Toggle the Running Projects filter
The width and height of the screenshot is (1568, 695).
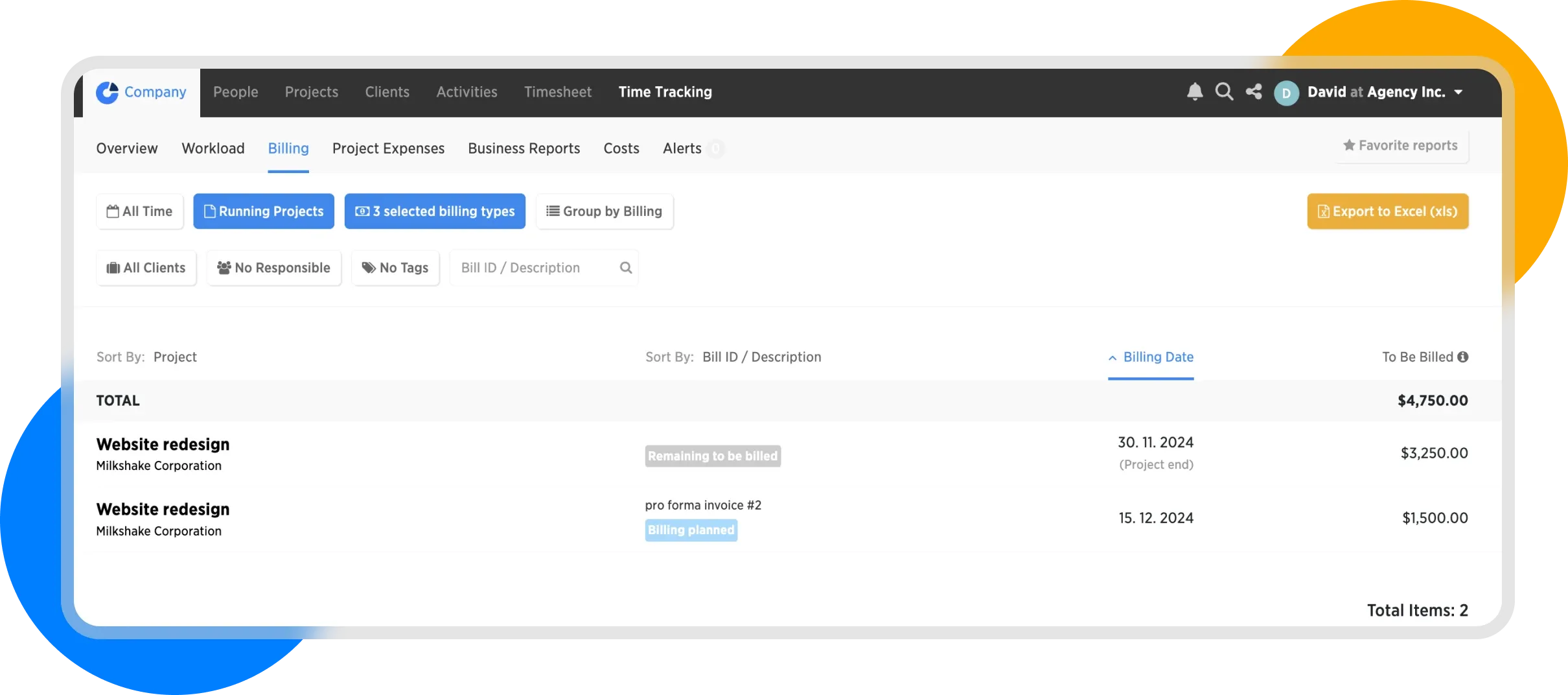pyautogui.click(x=264, y=211)
